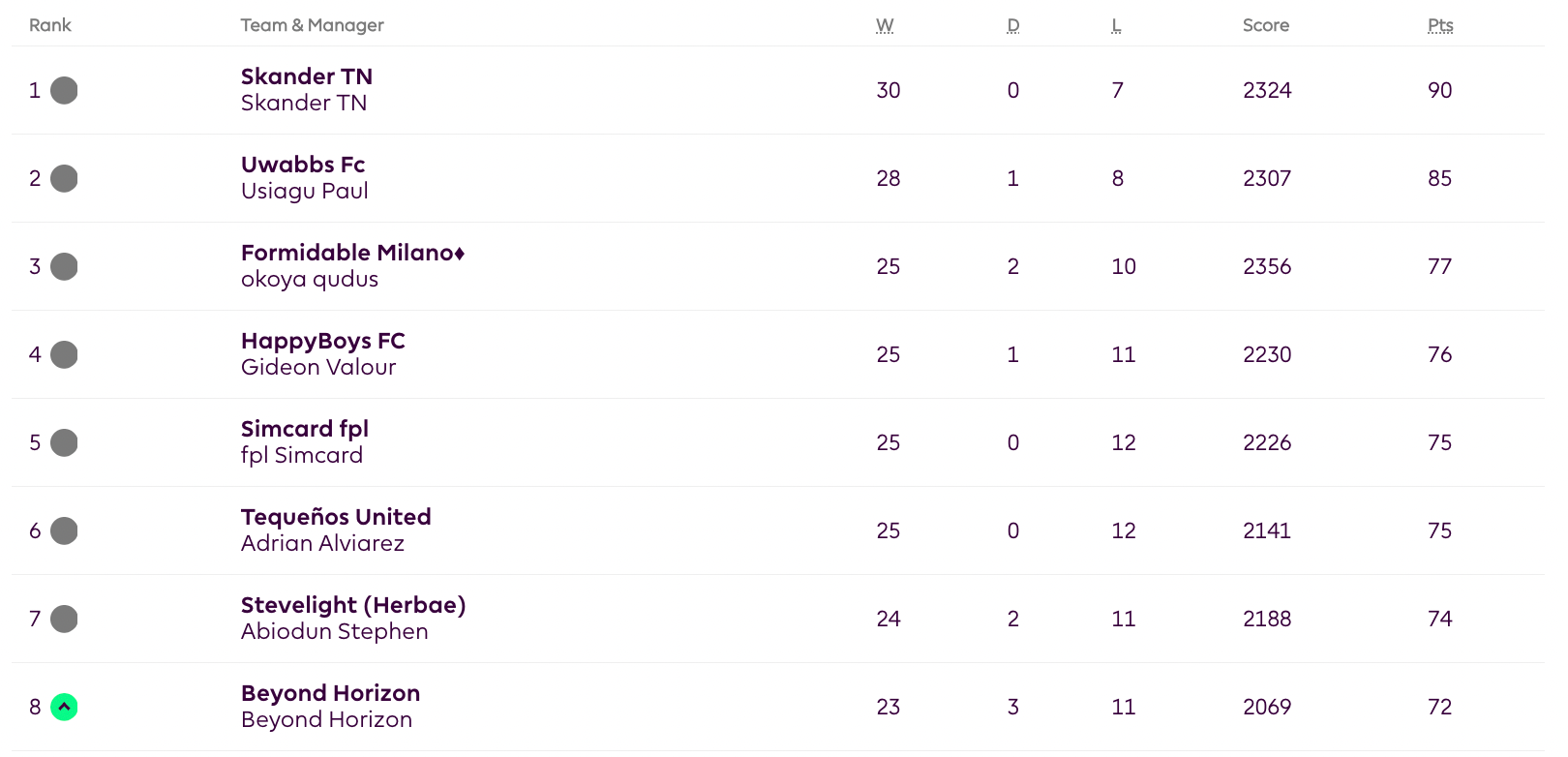
Task: Select HappyBoys FC team name
Action: point(323,341)
